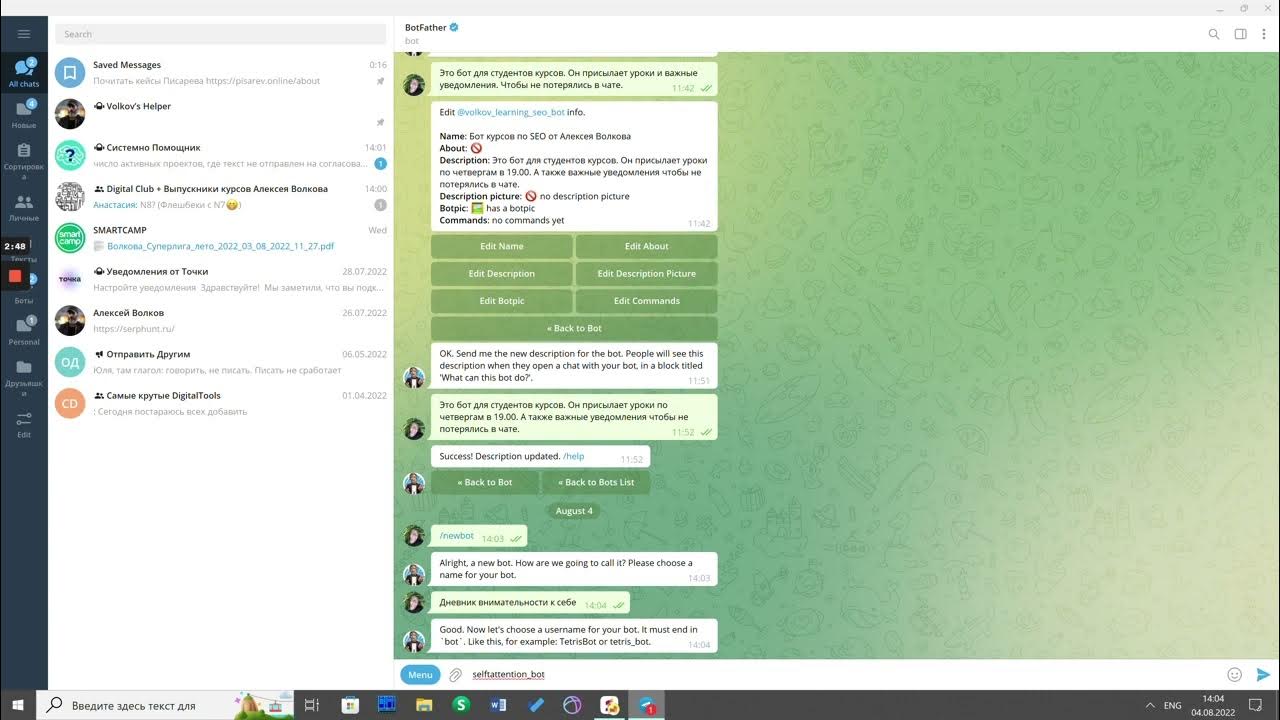Open the Уведомления от Точки chat
1280x720 pixels.
point(220,279)
